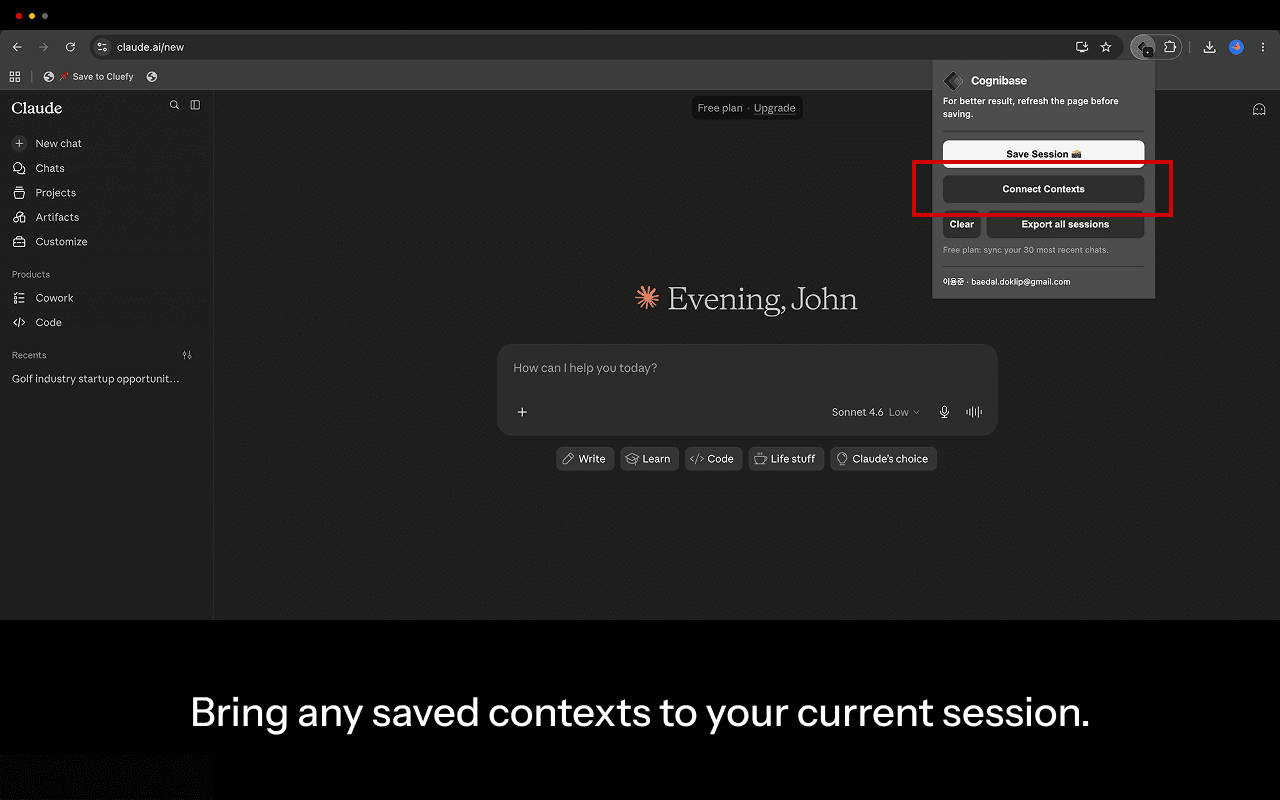The height and width of the screenshot is (800, 1280).
Task: Follow the Upgrade plan link
Action: tap(774, 108)
